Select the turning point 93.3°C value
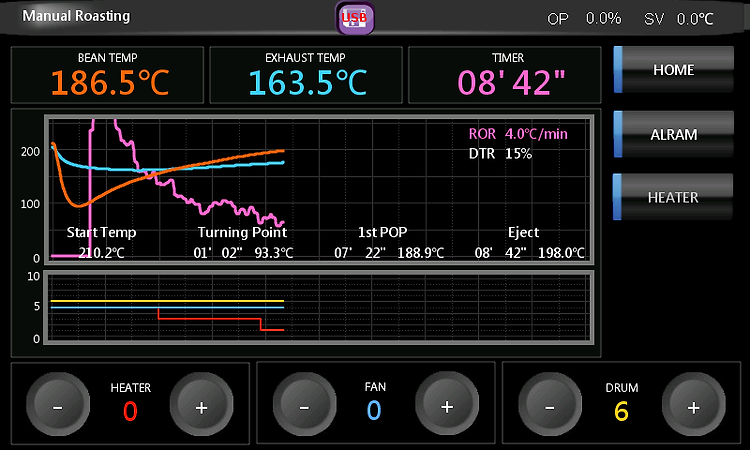The image size is (750, 450). tap(274, 252)
